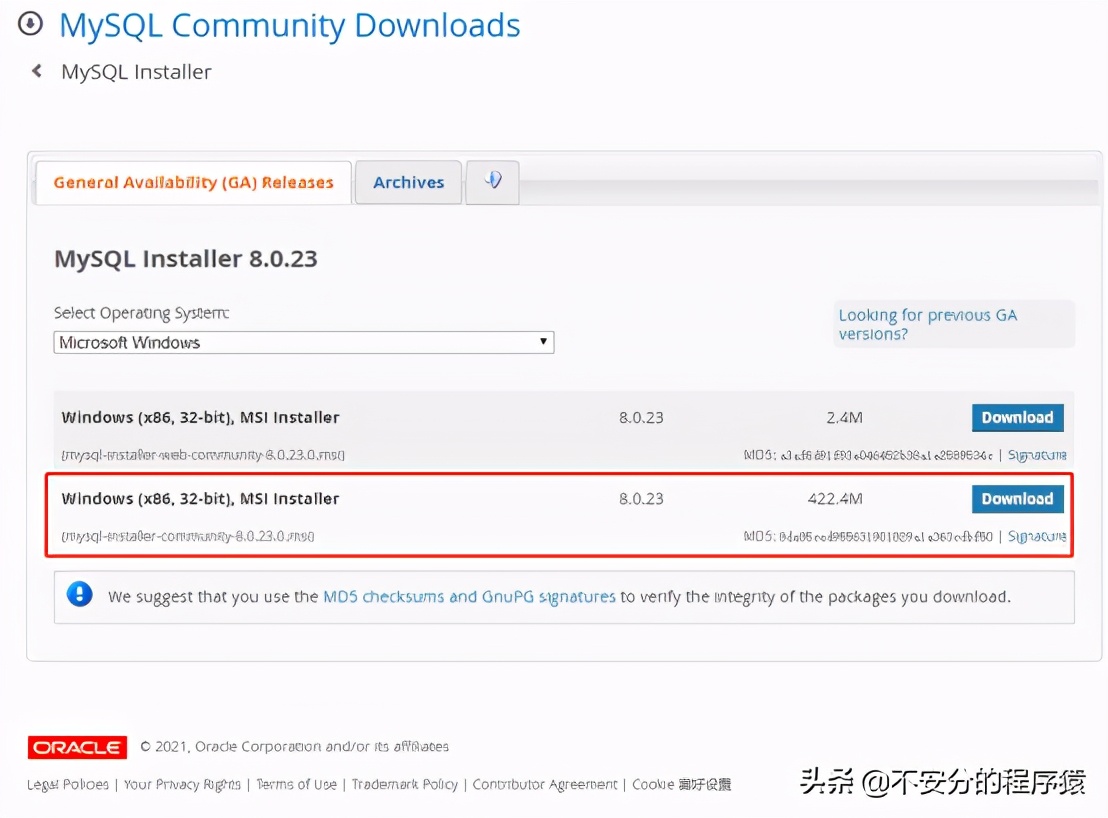This screenshot has height=818, width=1108.
Task: Open the Looking for previous GA versions link
Action: 928,324
